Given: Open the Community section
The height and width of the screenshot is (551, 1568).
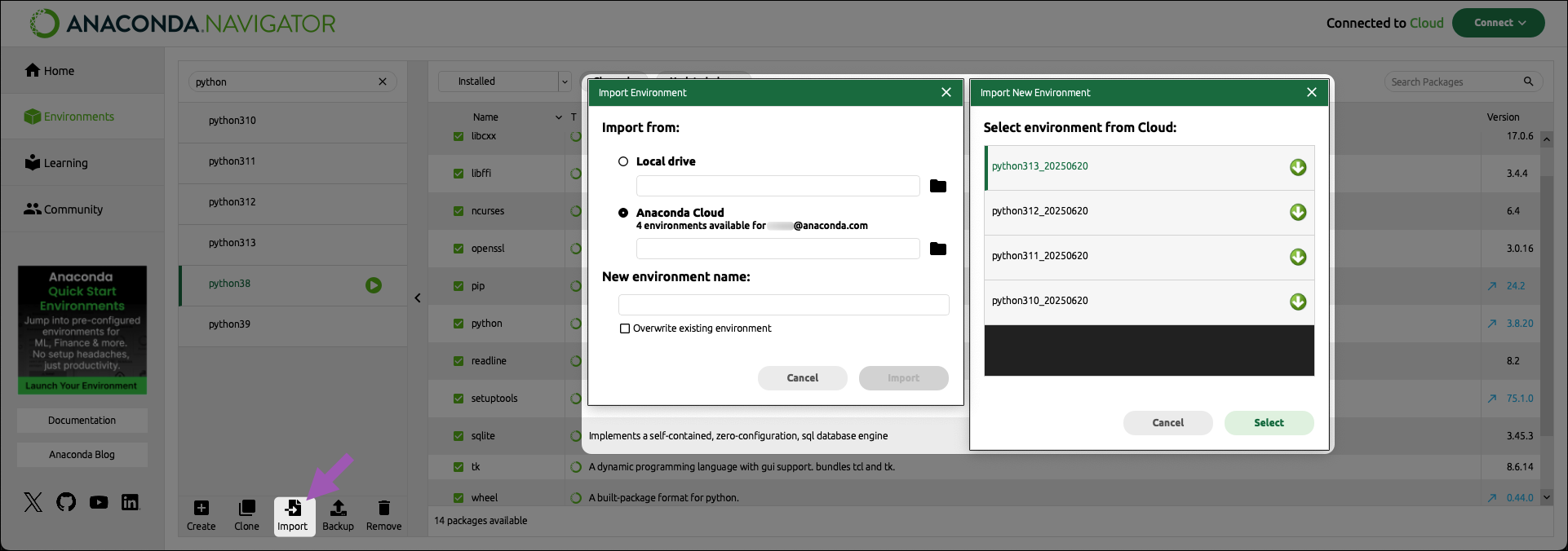Looking at the screenshot, I should (x=82, y=209).
